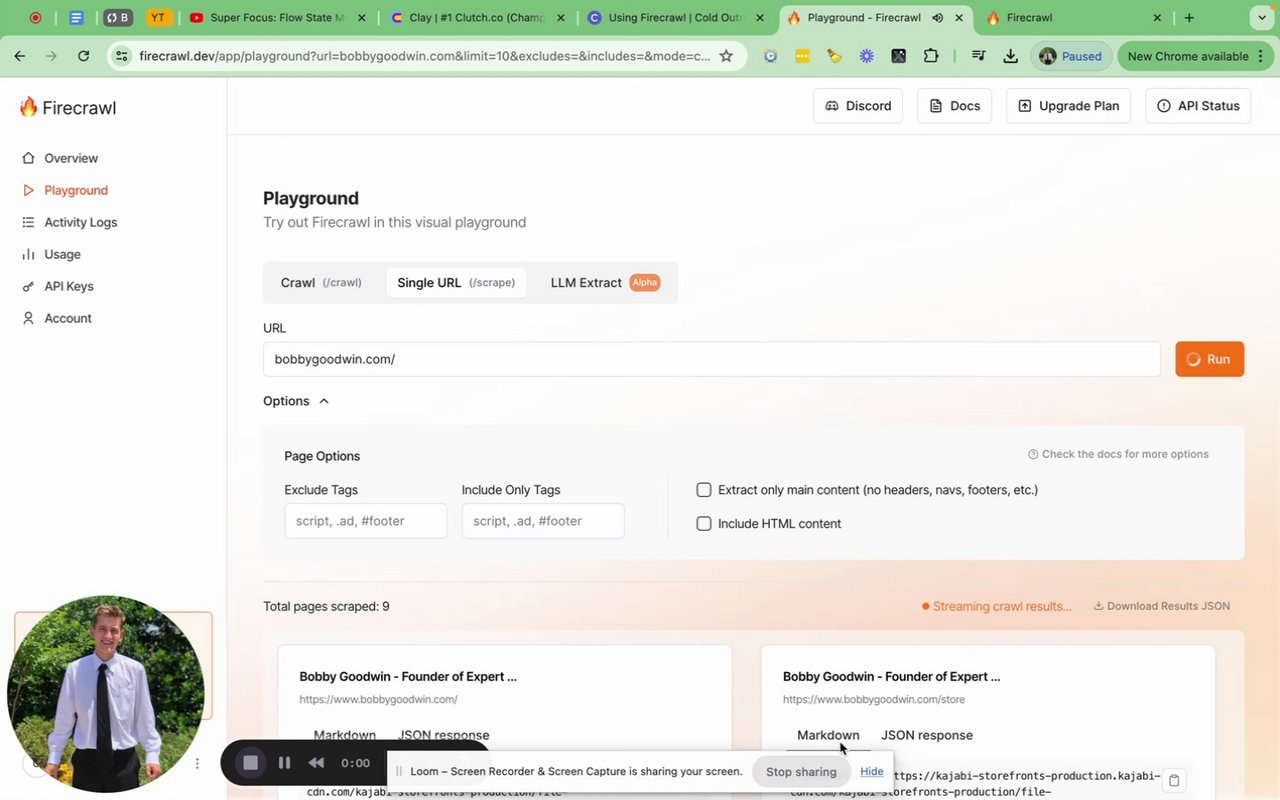Viewport: 1280px width, 800px height.
Task: Click the https://www.bobbygoodwin.com/store URL text
Action: 874,700
